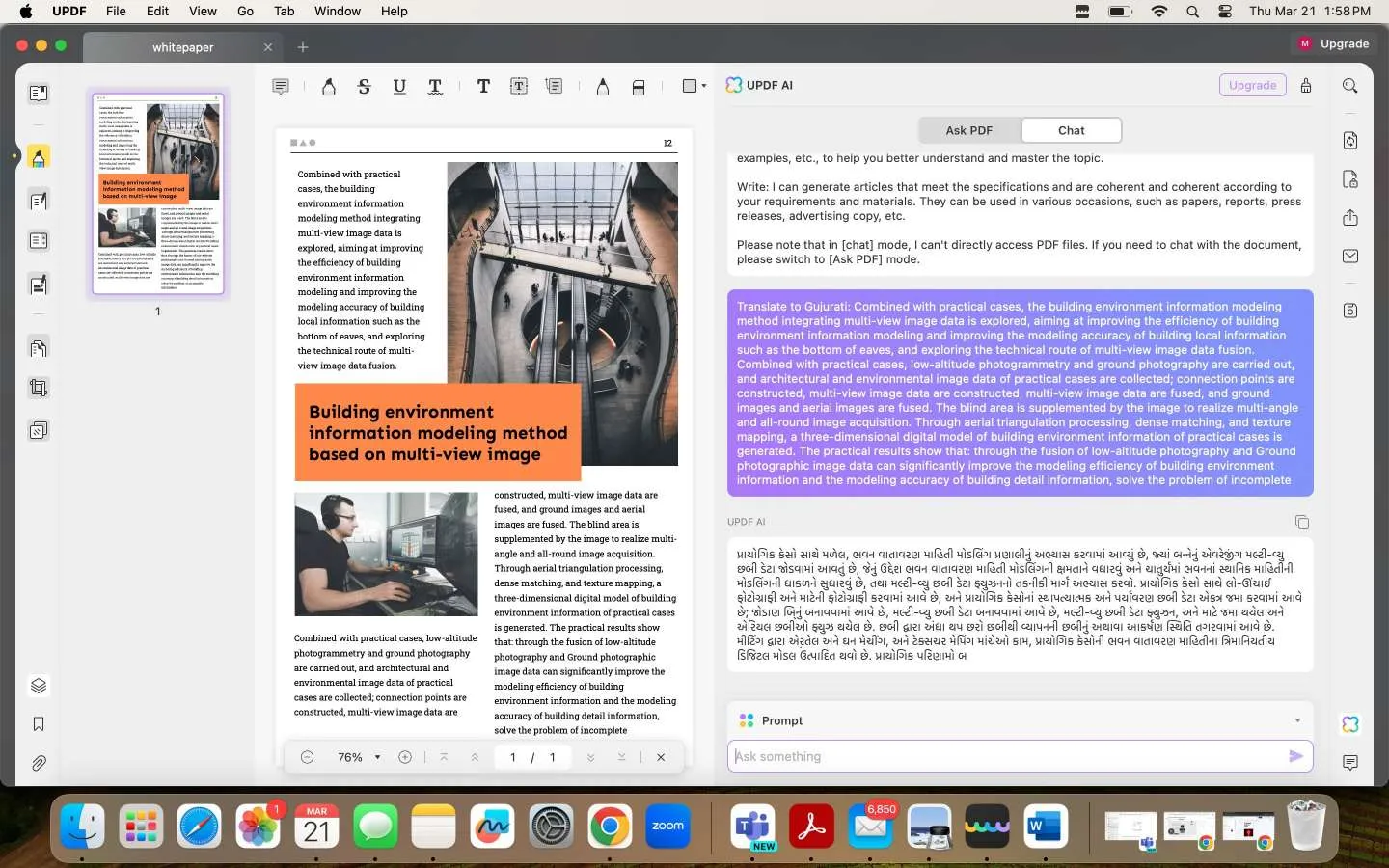Open the Layers panel icon
The image size is (1389, 868).
coord(39,686)
